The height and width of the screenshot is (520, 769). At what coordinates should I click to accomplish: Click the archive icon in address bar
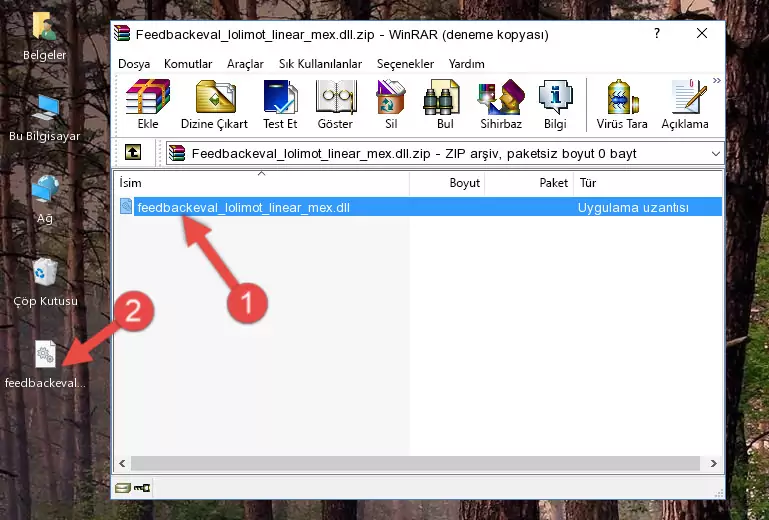click(177, 154)
